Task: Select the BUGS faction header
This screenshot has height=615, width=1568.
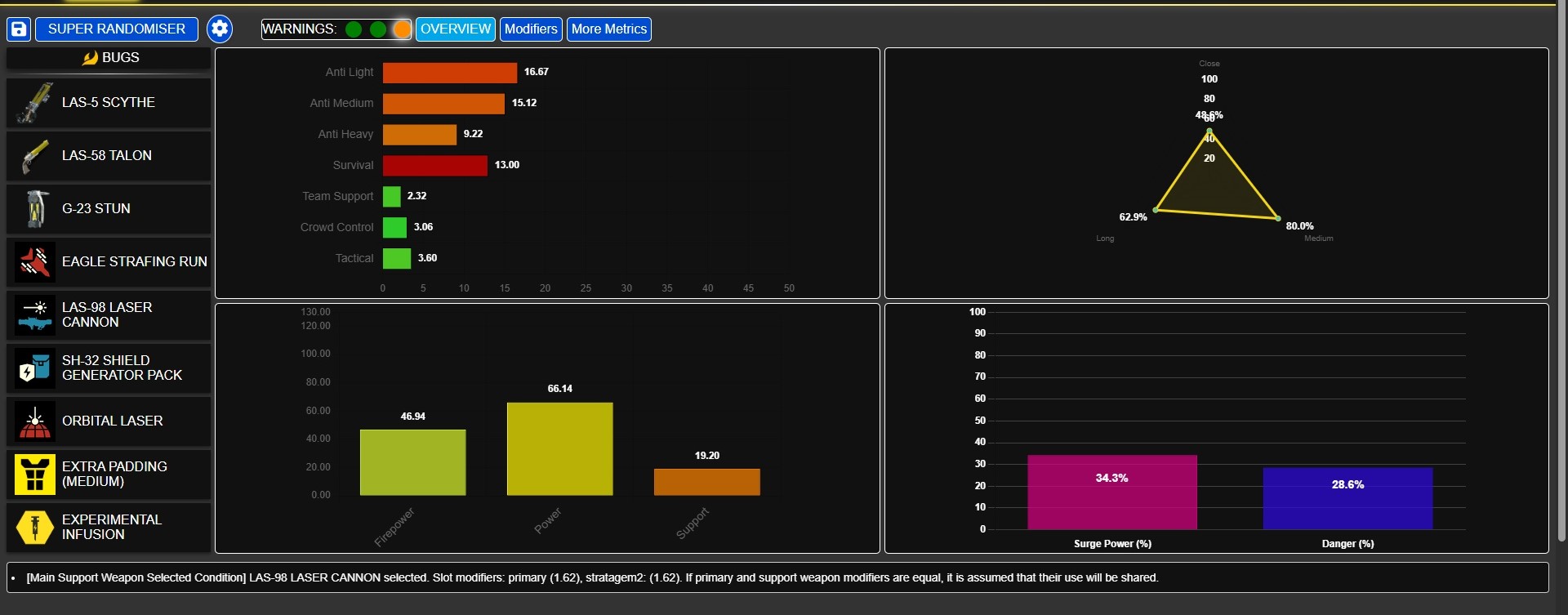Action: [109, 58]
